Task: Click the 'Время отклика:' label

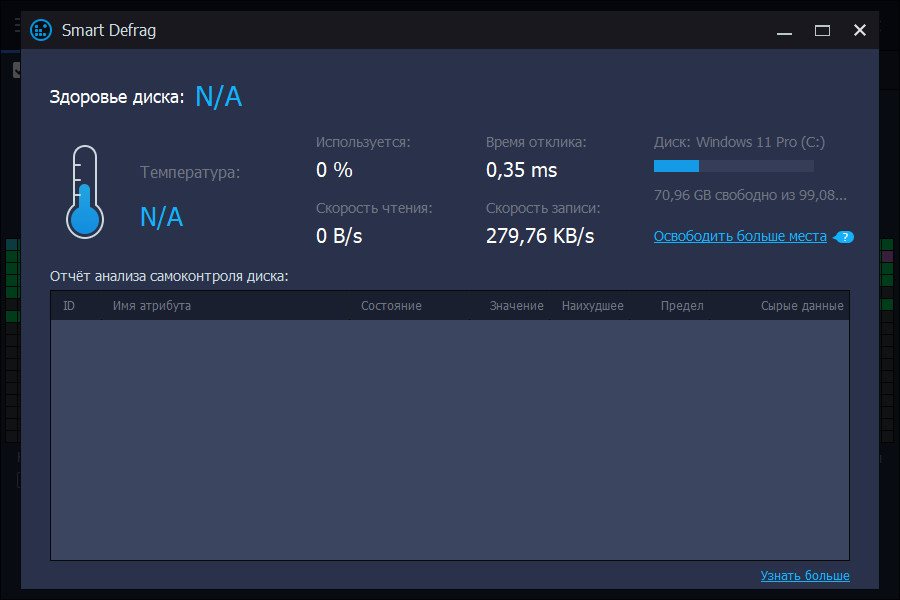Action: (x=536, y=142)
